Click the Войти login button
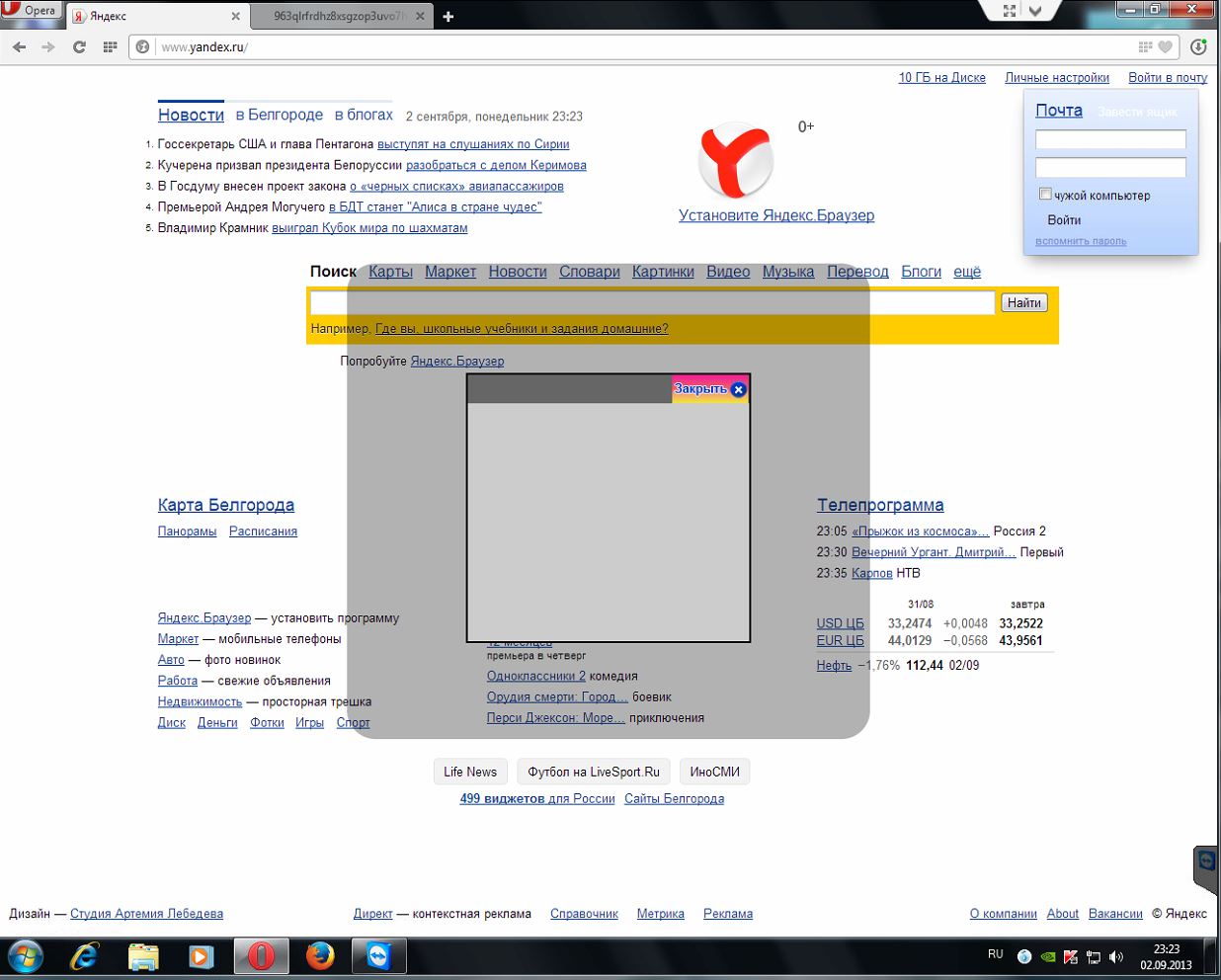This screenshot has height=980, width=1221. click(1064, 220)
